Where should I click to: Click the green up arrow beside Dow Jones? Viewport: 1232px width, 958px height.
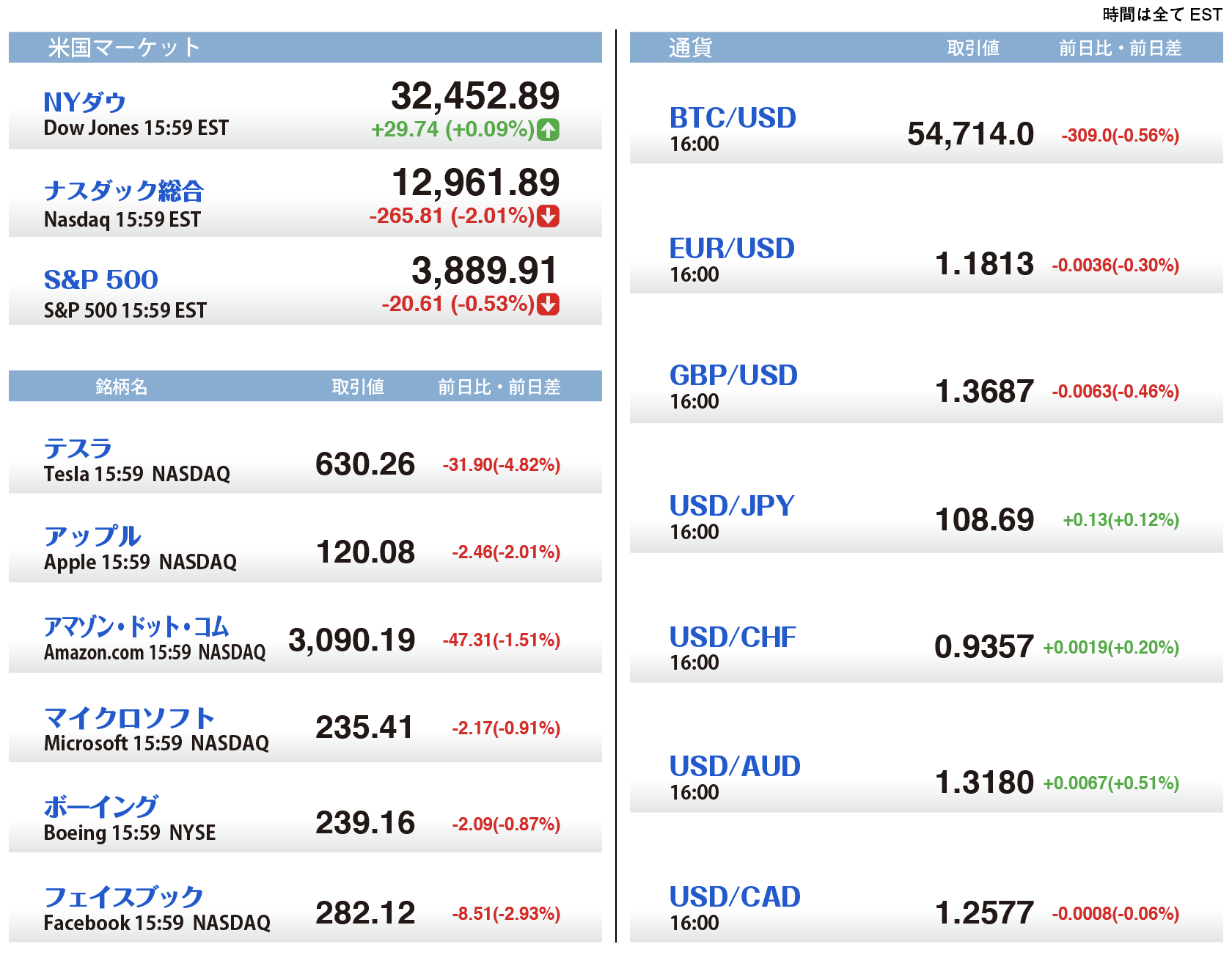click(548, 130)
